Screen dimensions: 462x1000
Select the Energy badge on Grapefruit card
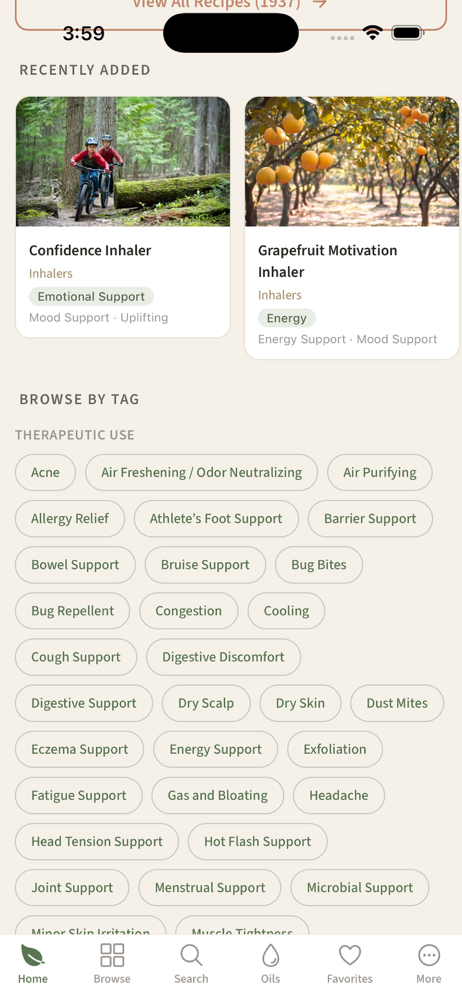(287, 318)
